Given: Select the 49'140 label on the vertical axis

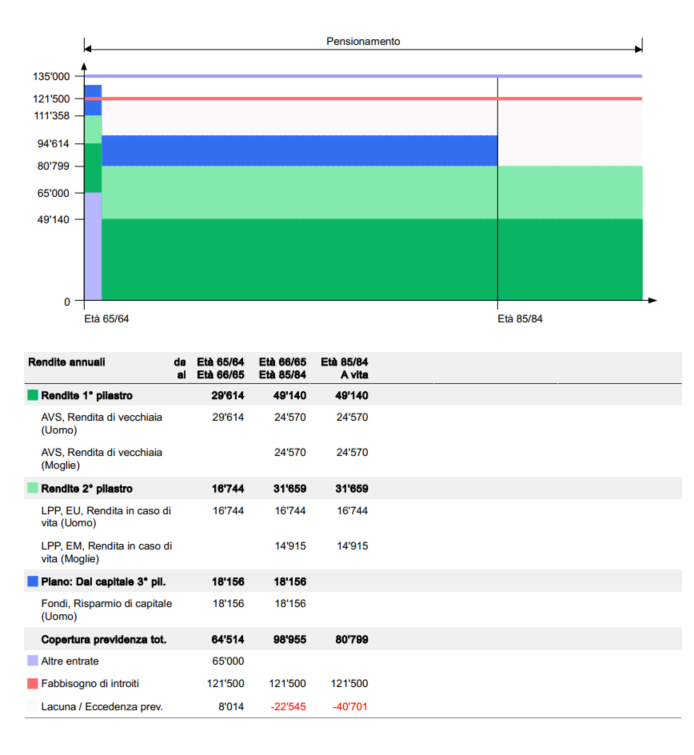Looking at the screenshot, I should (x=53, y=219).
